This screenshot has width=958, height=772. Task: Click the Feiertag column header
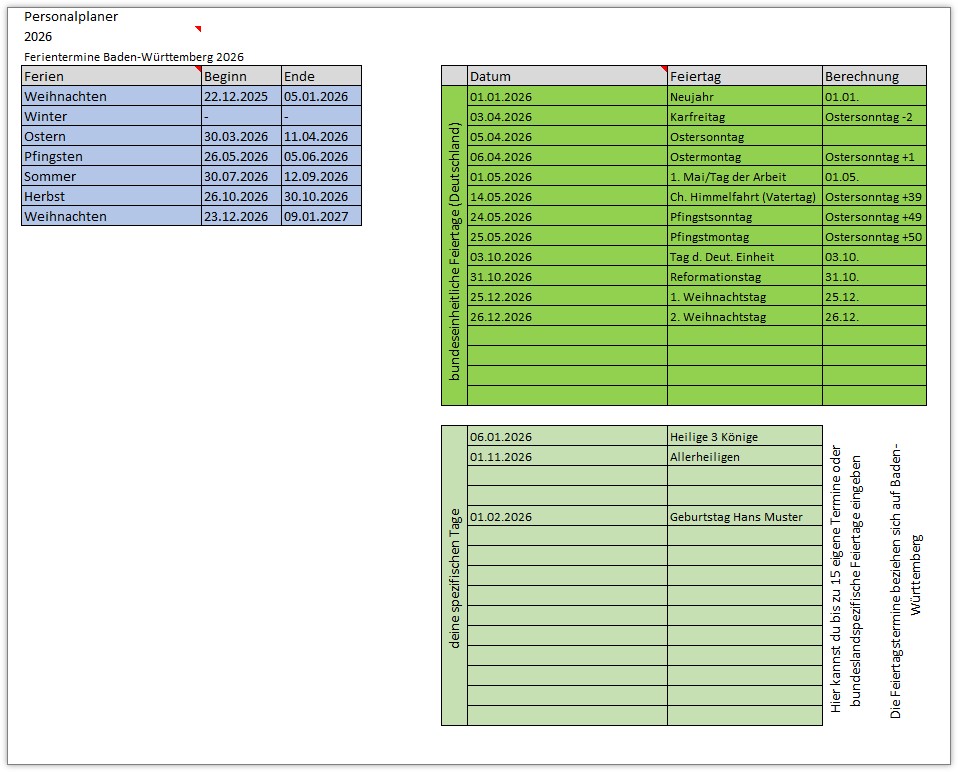[744, 76]
